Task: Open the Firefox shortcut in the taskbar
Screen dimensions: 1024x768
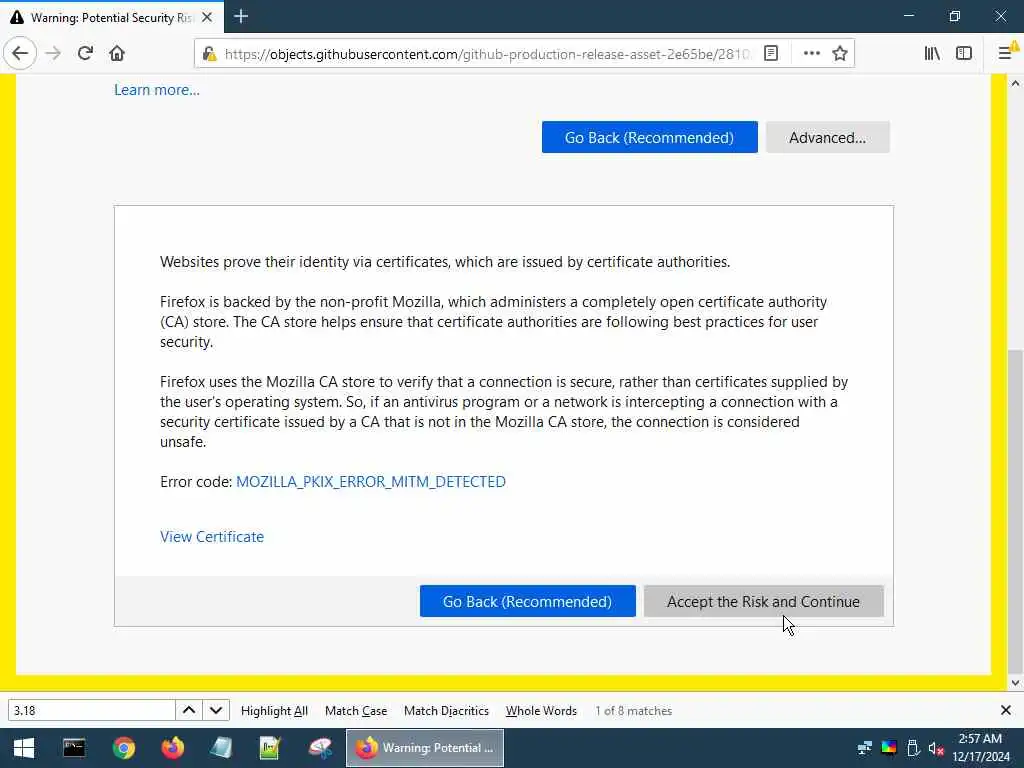Action: pos(173,748)
